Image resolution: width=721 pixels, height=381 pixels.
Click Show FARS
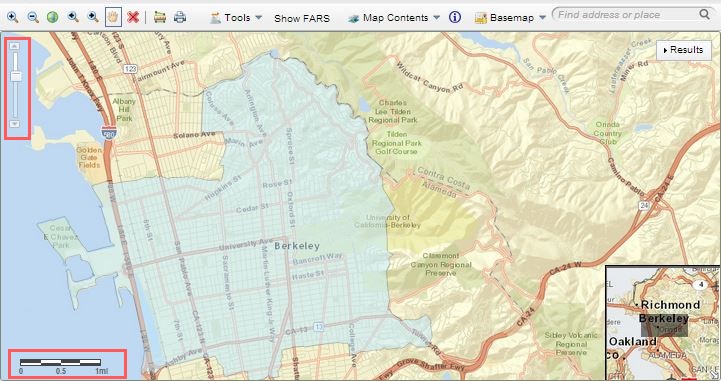coord(302,18)
